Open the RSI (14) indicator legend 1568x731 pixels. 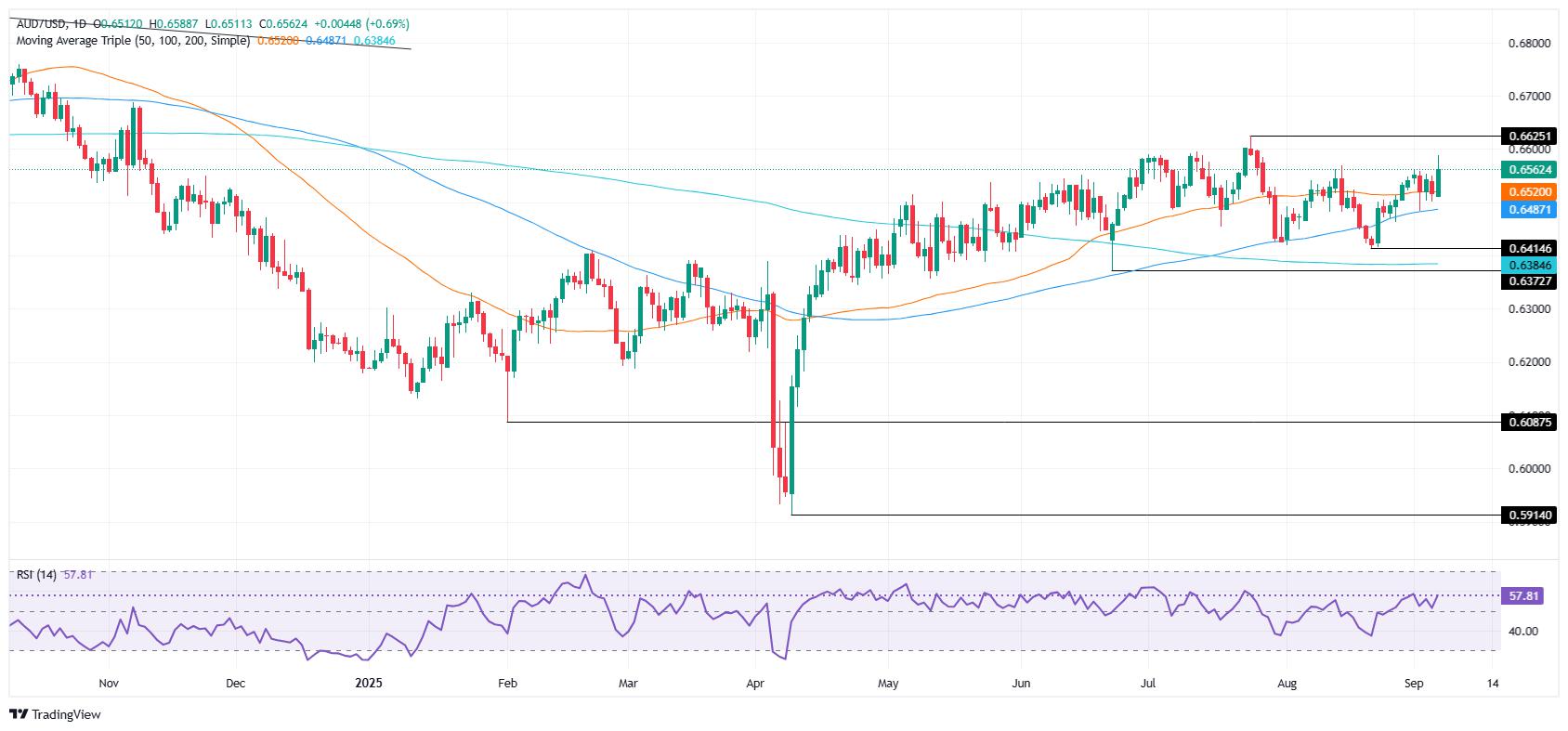[34, 575]
